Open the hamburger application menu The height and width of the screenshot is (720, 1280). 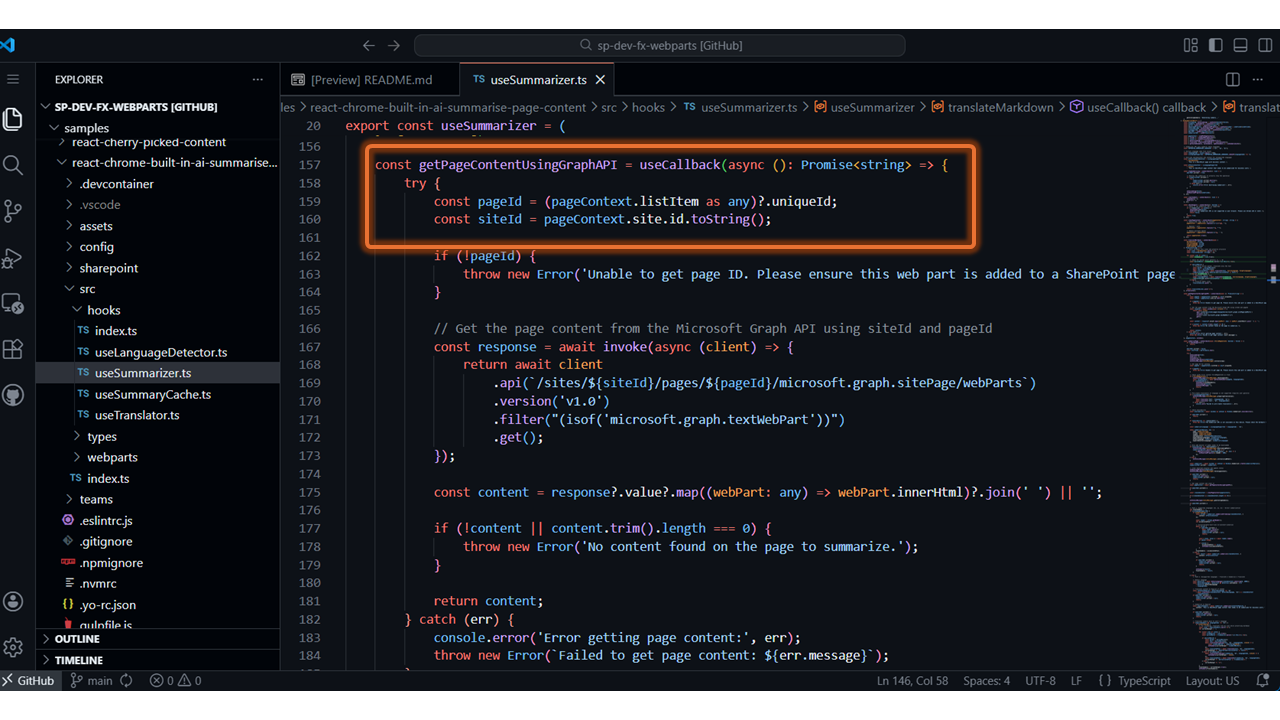pyautogui.click(x=13, y=79)
